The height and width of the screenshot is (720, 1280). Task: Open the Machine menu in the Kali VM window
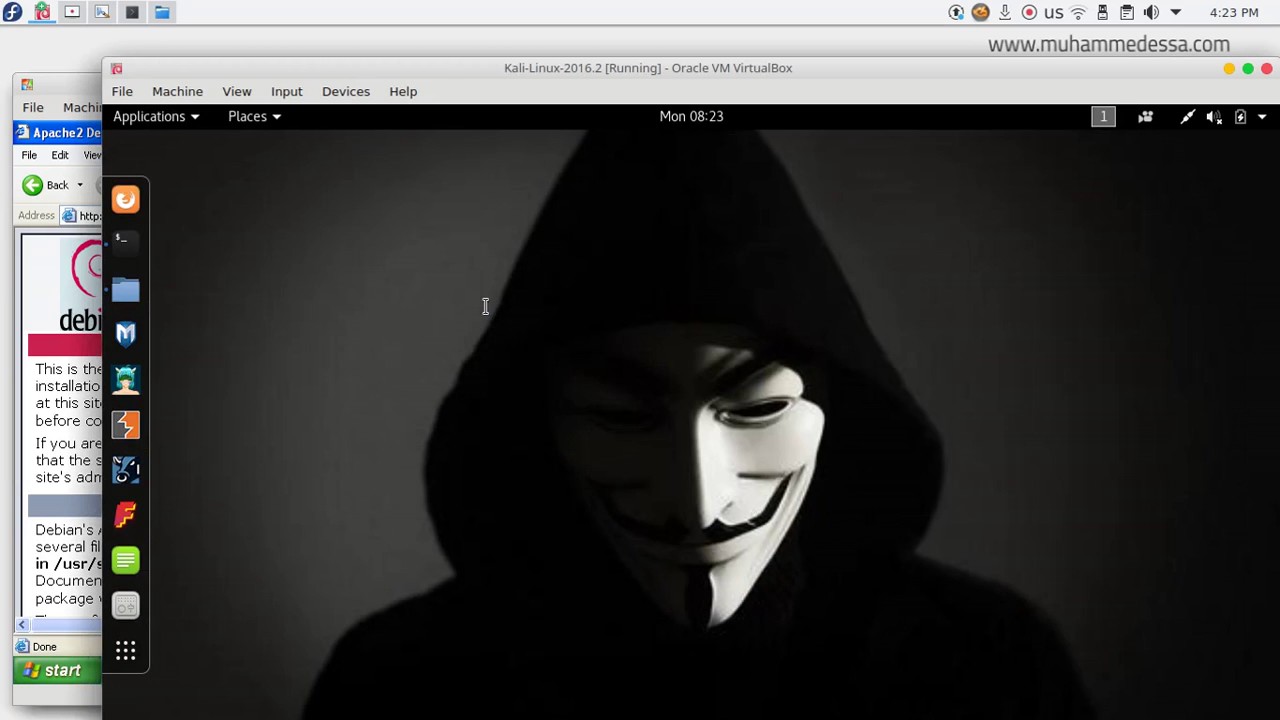click(x=177, y=91)
